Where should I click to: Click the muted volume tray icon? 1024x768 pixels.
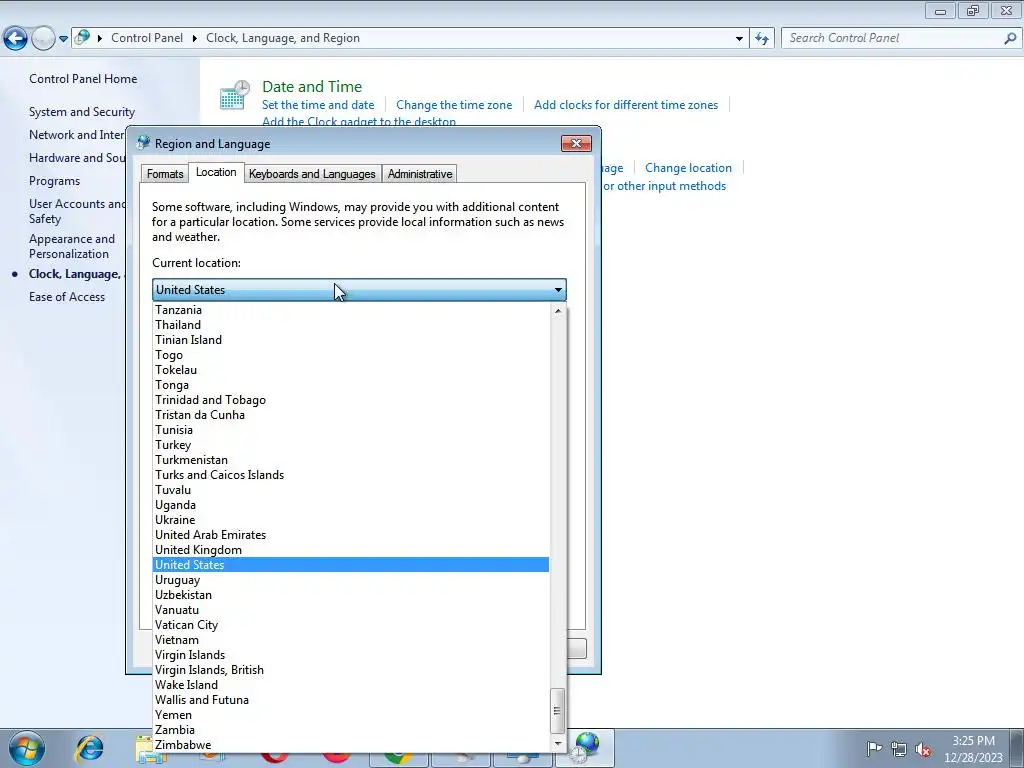tap(923, 749)
